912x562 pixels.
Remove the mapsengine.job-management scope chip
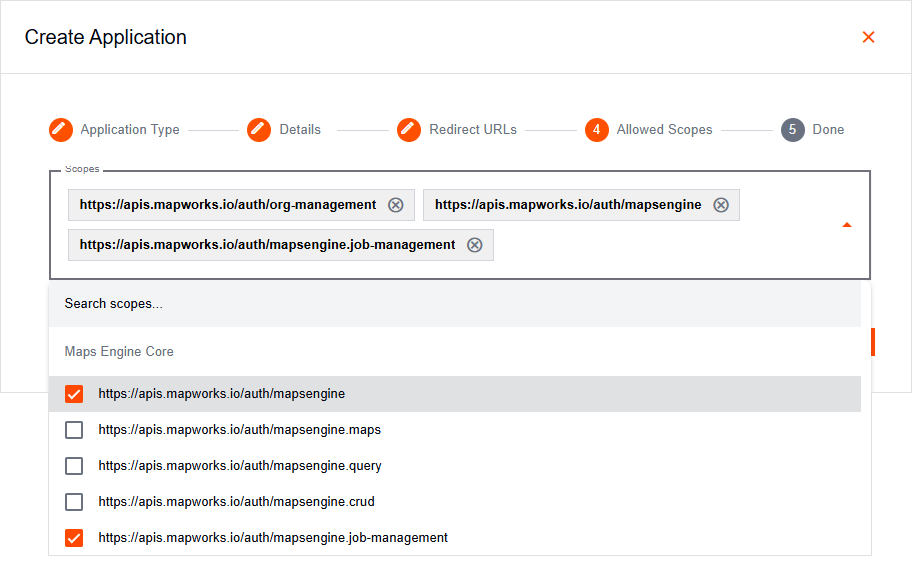click(475, 245)
